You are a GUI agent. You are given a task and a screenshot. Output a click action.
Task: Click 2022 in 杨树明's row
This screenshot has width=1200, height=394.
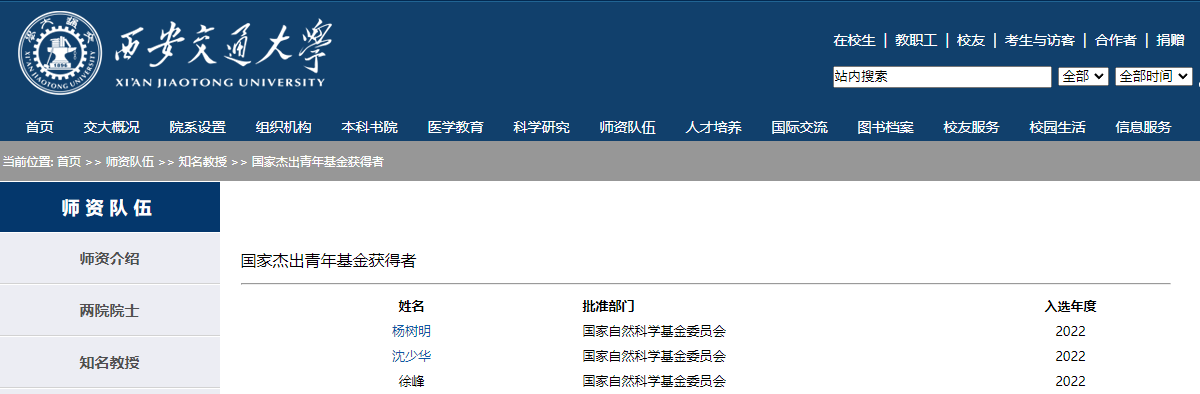[1070, 331]
